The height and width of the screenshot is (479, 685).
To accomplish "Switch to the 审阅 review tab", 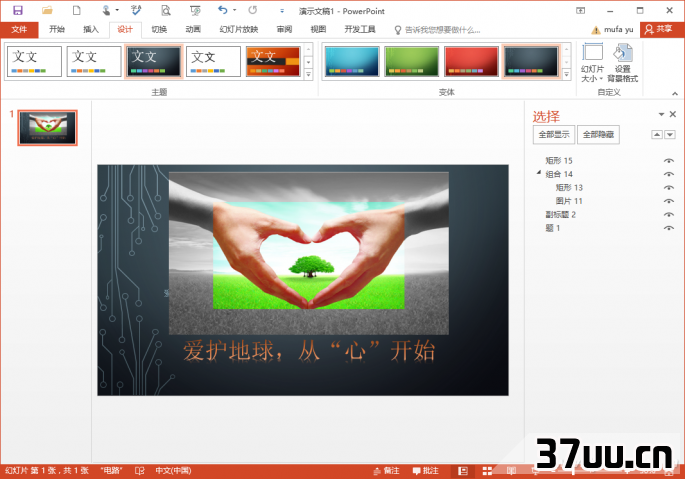I will (x=284, y=30).
